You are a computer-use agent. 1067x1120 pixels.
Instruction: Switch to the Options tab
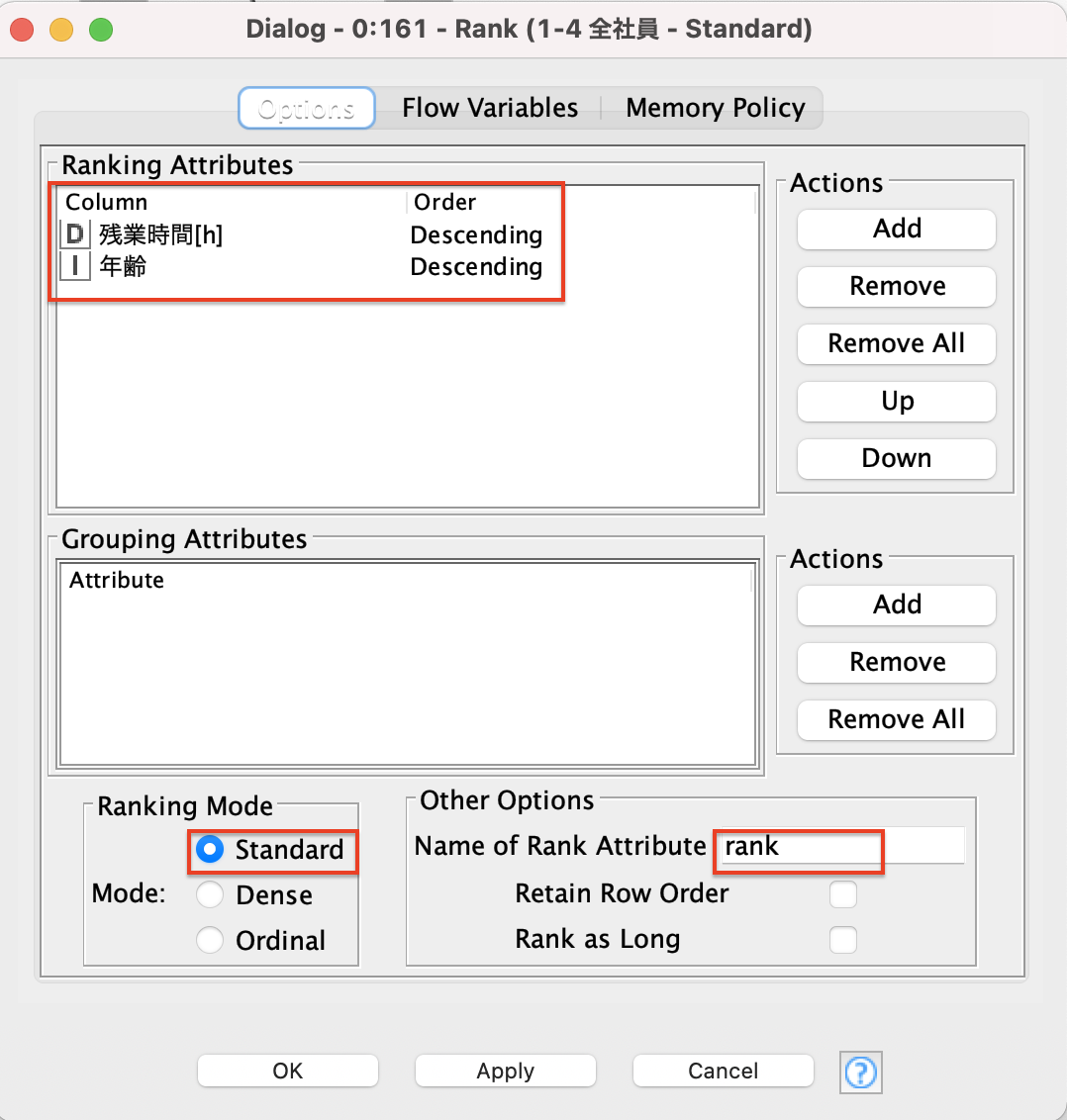307,108
